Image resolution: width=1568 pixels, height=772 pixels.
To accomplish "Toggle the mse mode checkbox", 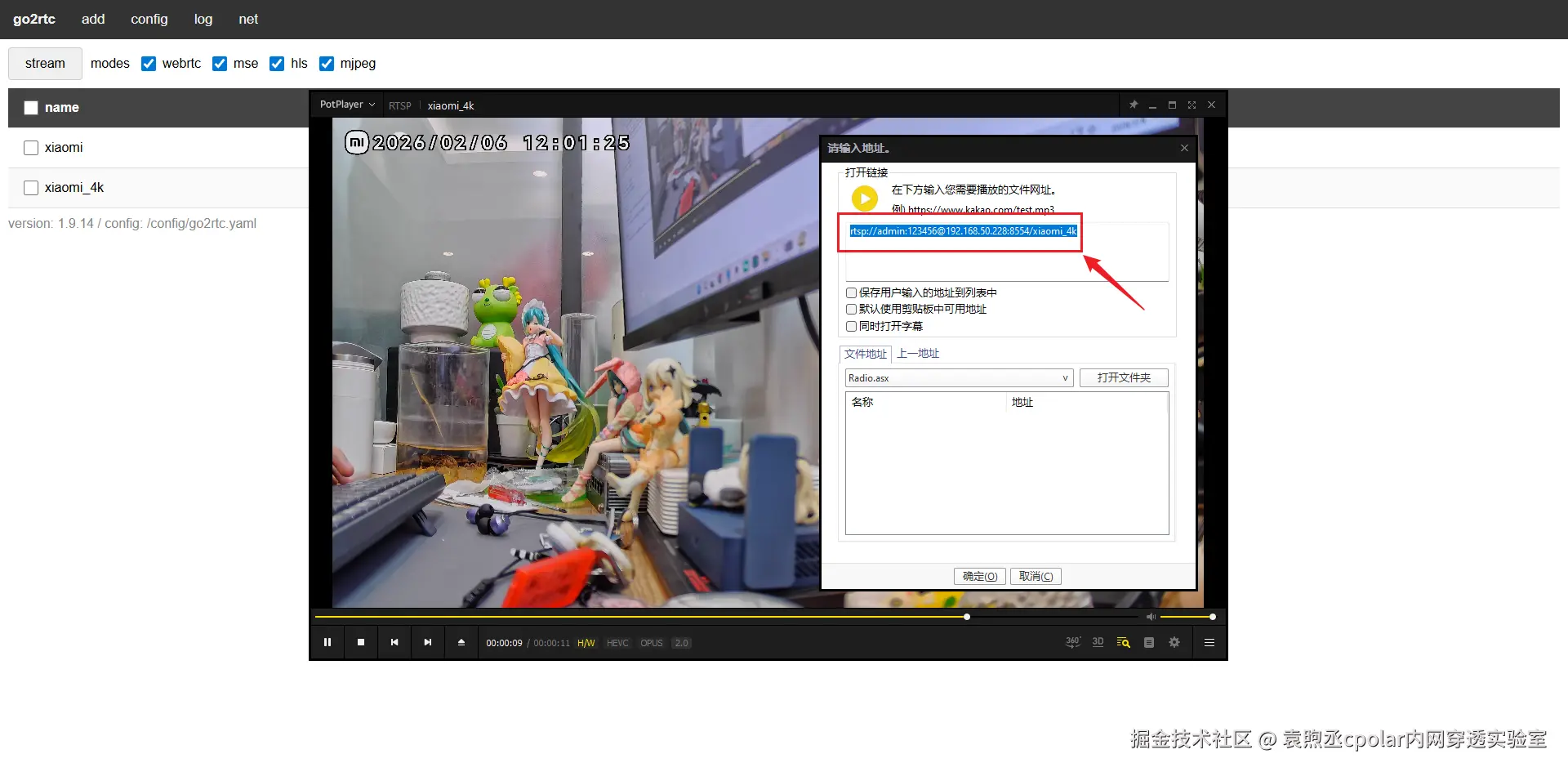I will pos(220,64).
